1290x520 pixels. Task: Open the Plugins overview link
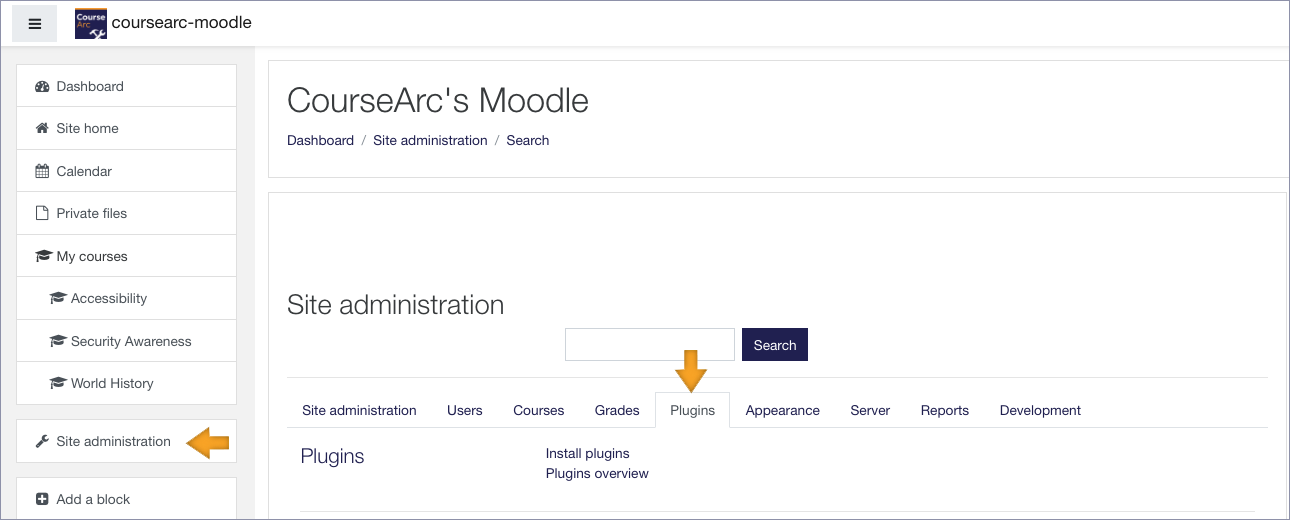597,473
